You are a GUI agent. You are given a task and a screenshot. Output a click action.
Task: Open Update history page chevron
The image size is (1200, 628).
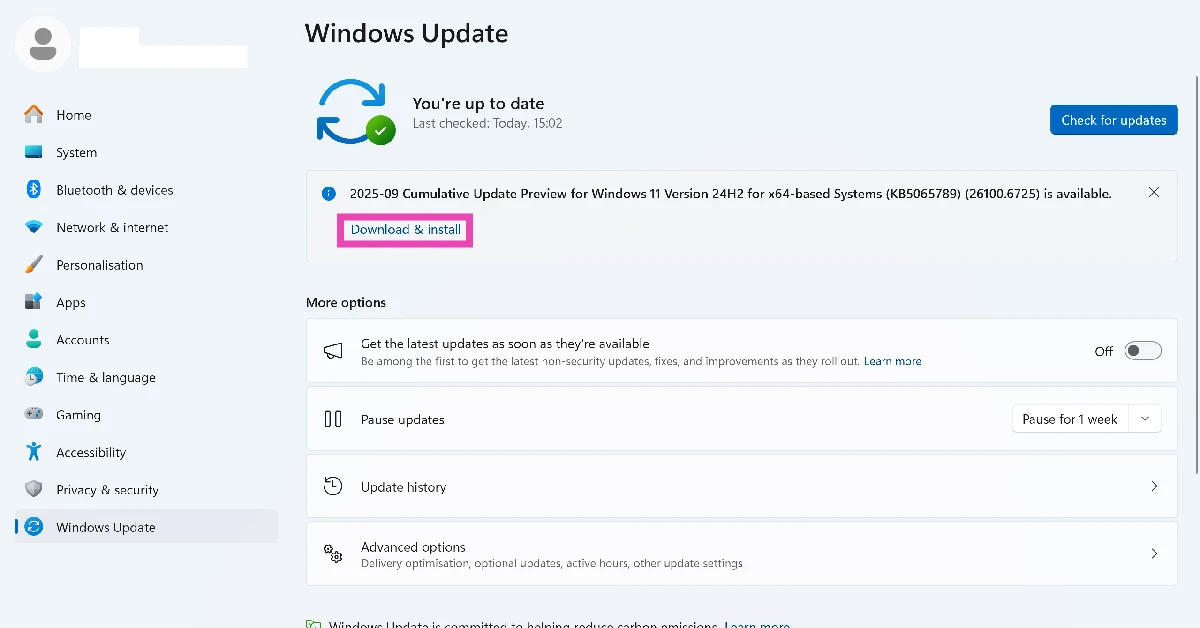point(1154,487)
